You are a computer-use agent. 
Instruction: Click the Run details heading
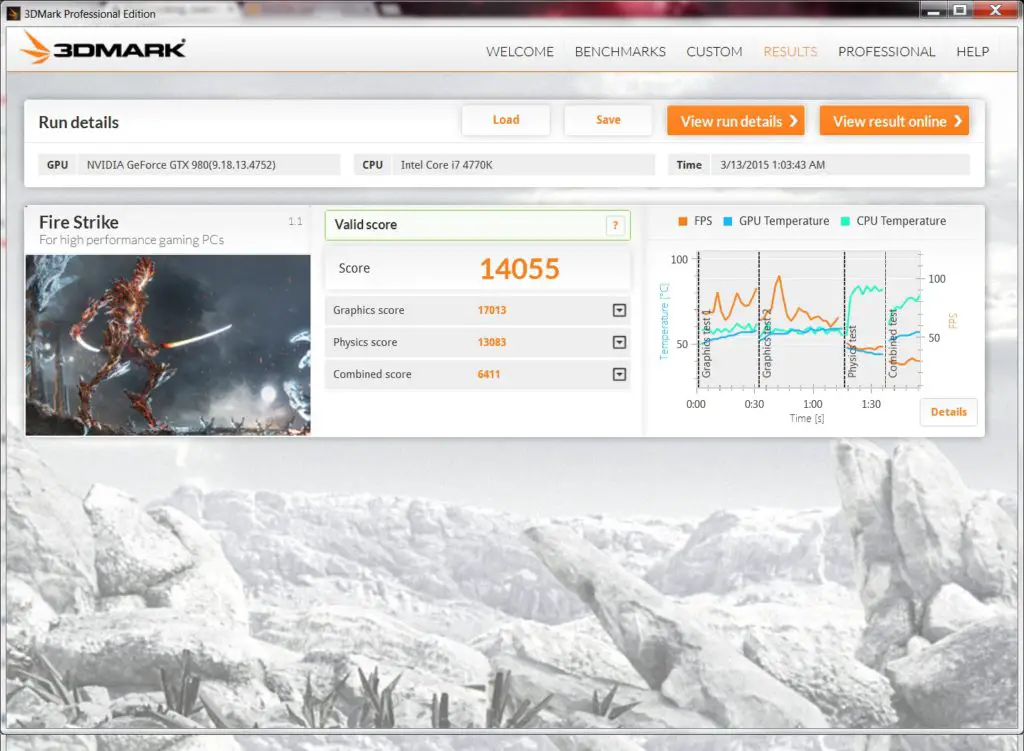79,122
